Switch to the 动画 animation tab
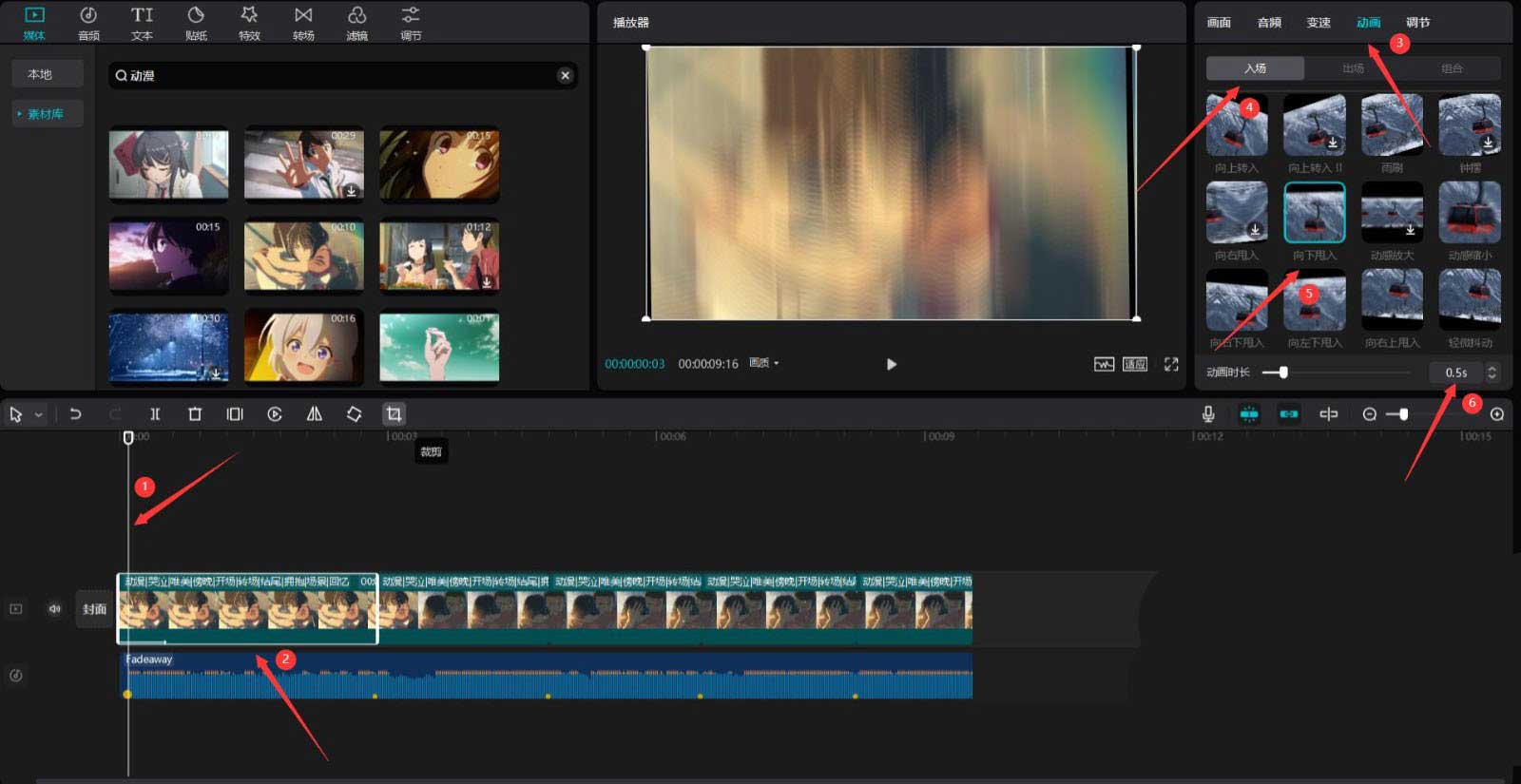The image size is (1521, 784). (1368, 23)
